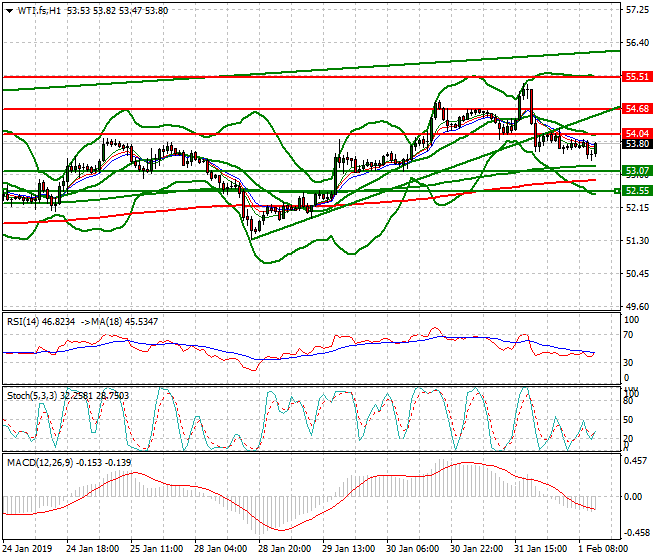Click the 30 Jan 22:00 time label
660x560 pixels.
click(x=476, y=549)
